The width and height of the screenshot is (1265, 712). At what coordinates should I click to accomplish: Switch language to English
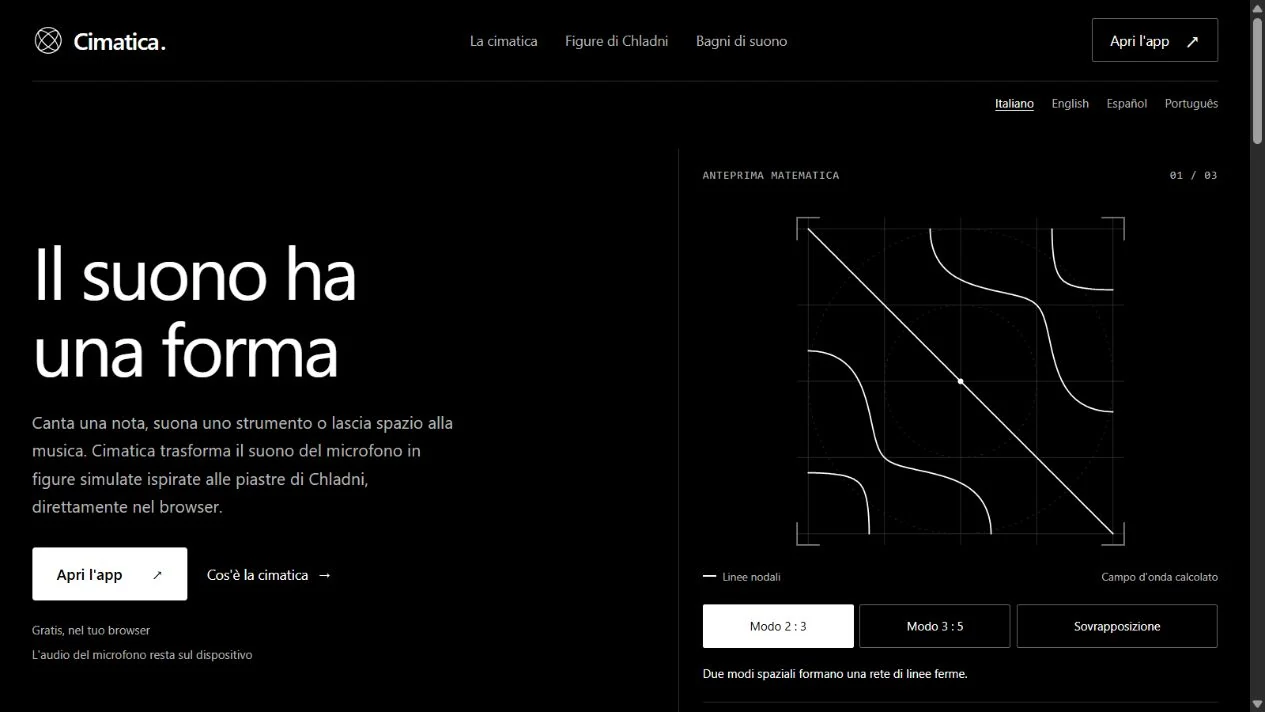(1070, 103)
